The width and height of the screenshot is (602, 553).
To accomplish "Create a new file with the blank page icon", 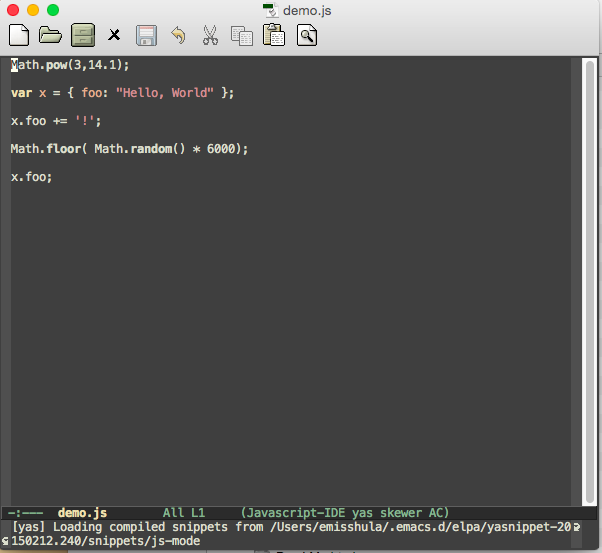I will (x=19, y=35).
